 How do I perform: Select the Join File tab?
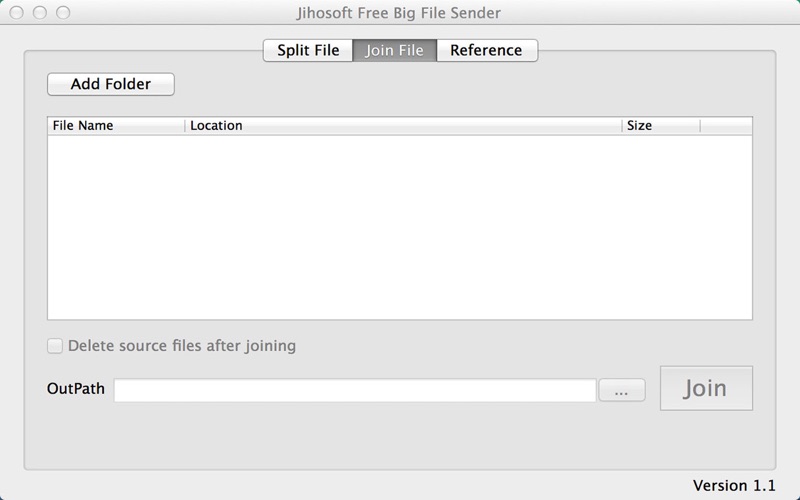(x=394, y=50)
